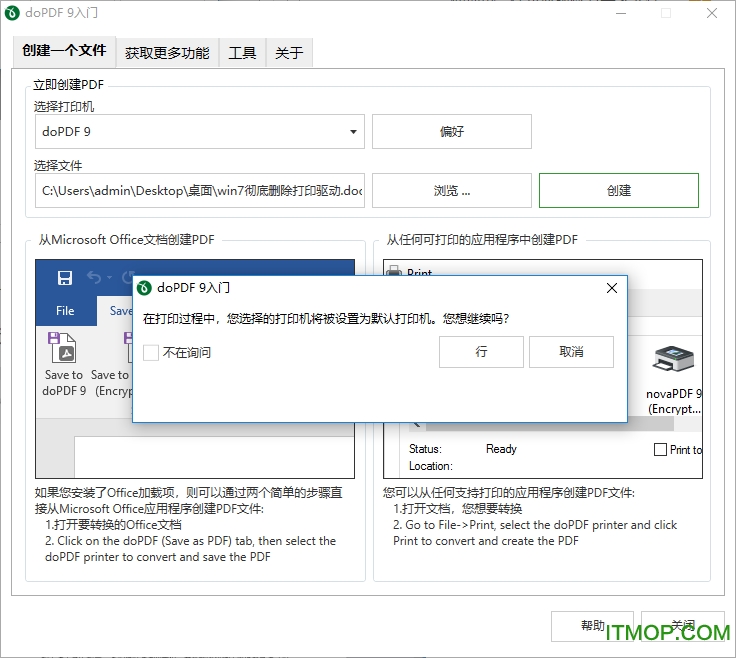Click the doPDF logo in main title bar
Screen dimensions: 736x658
12,13
